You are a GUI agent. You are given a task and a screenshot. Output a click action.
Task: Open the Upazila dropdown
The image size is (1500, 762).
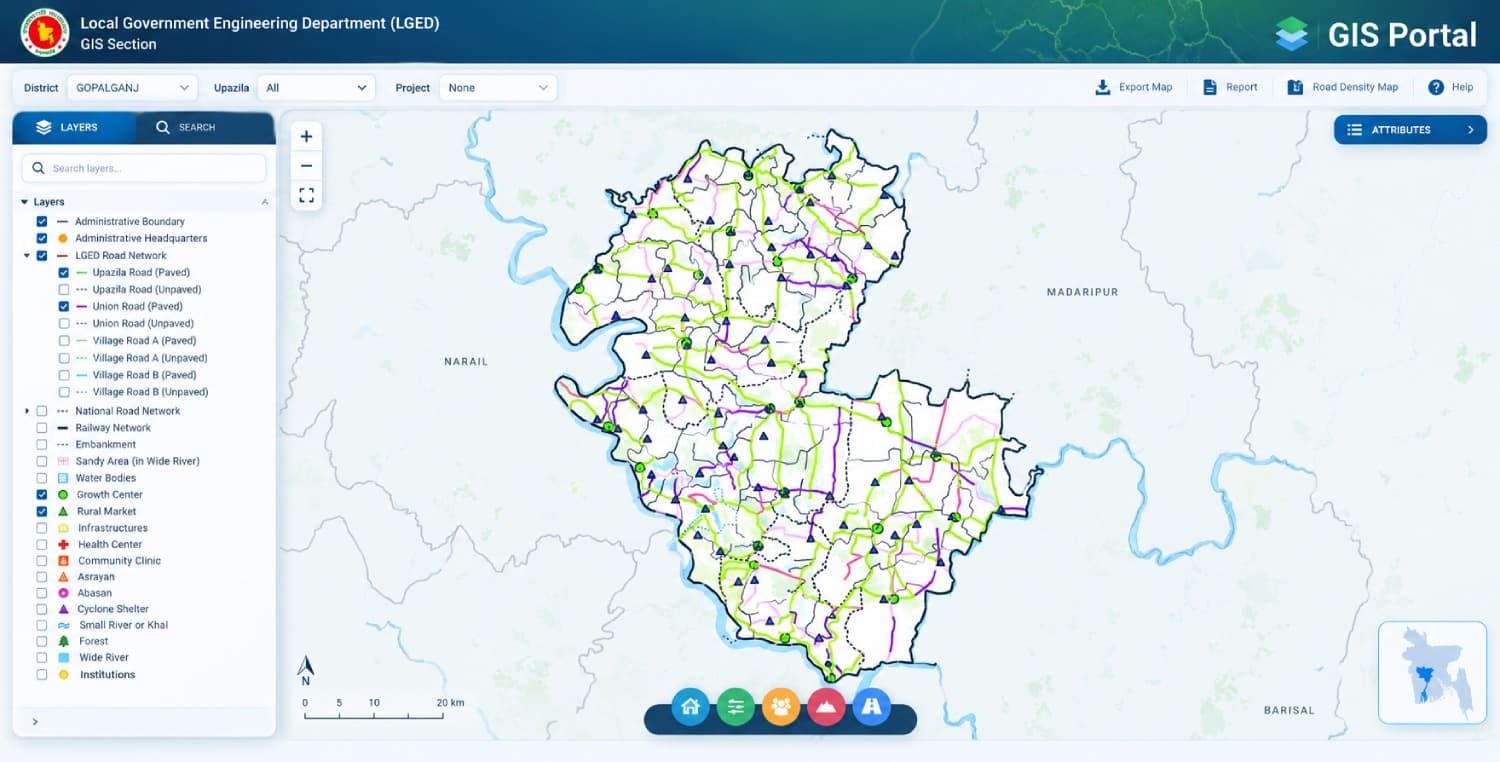pos(316,88)
